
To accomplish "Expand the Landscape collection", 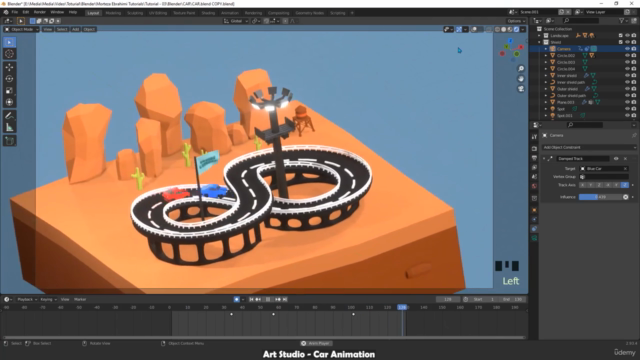I will coord(539,36).
